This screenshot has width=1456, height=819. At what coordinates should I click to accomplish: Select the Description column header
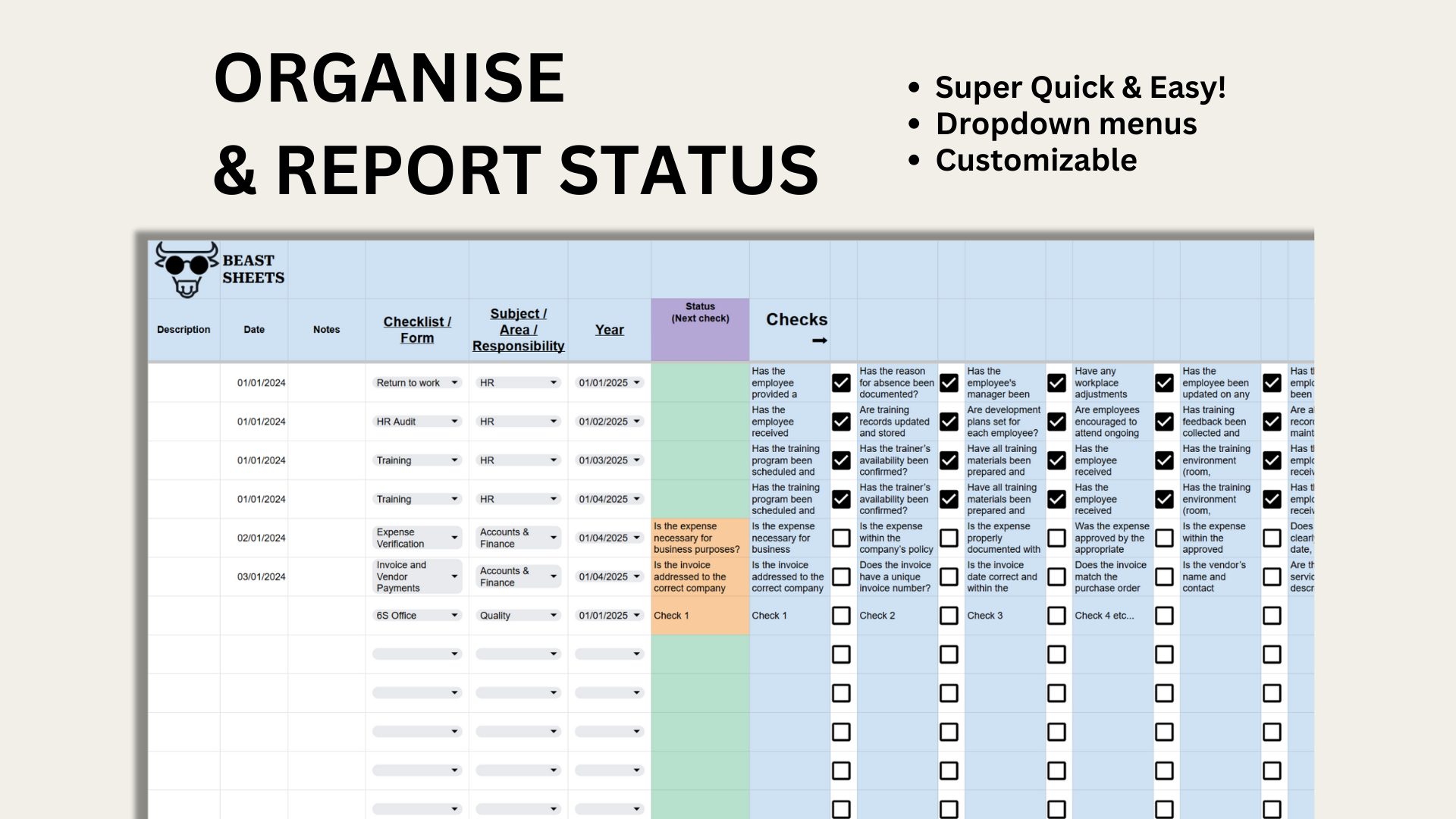click(x=184, y=330)
